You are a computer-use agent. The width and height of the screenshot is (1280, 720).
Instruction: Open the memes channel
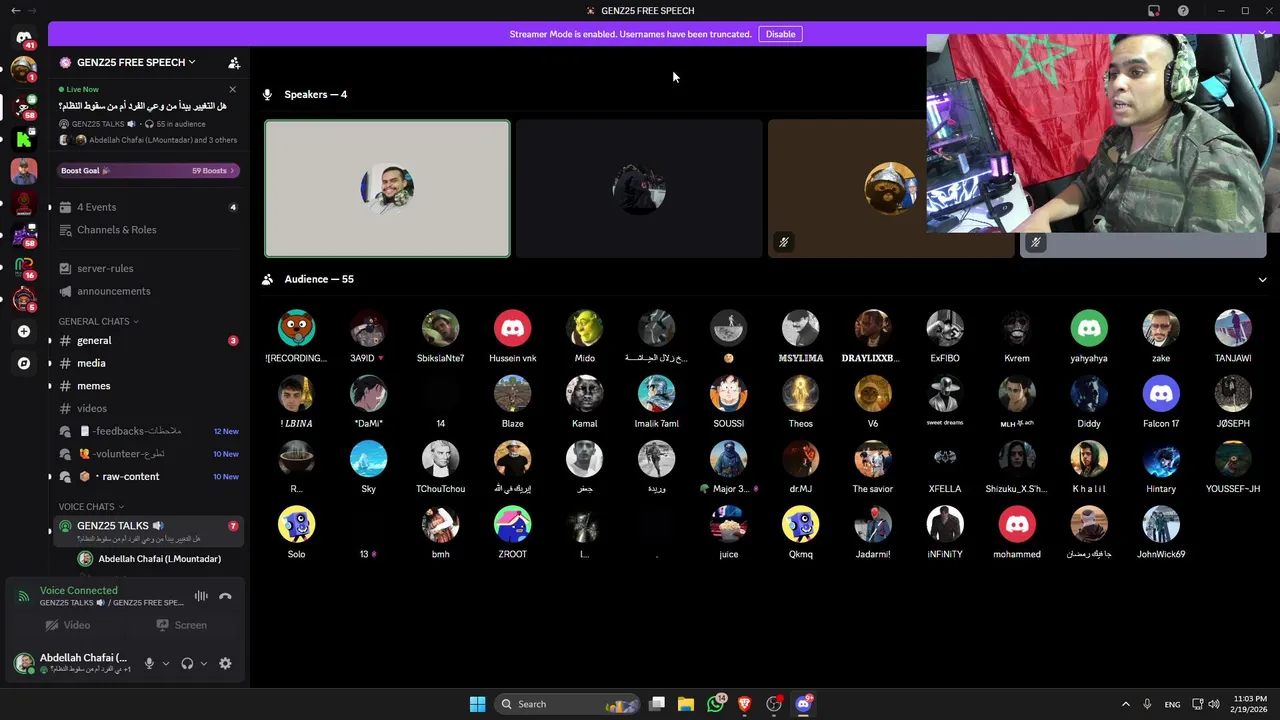148,386
